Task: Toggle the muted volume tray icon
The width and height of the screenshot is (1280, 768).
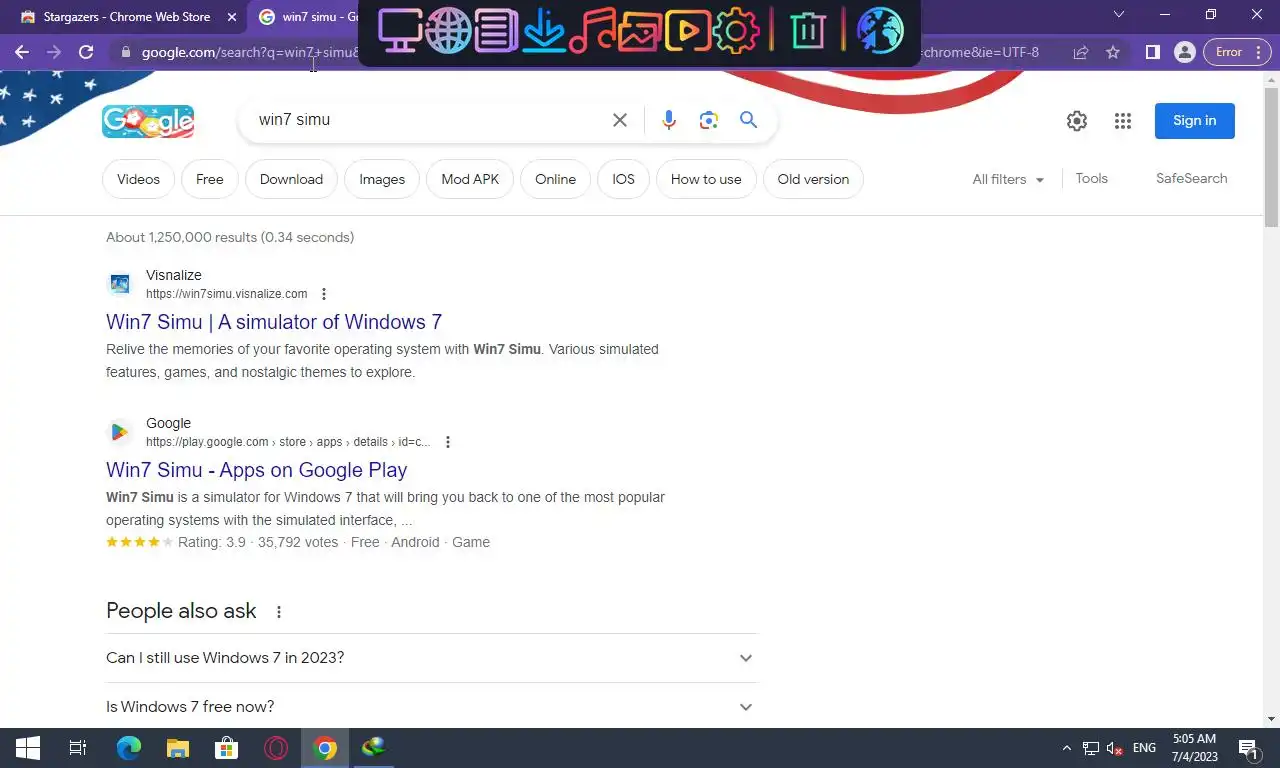Action: pyautogui.click(x=1115, y=748)
